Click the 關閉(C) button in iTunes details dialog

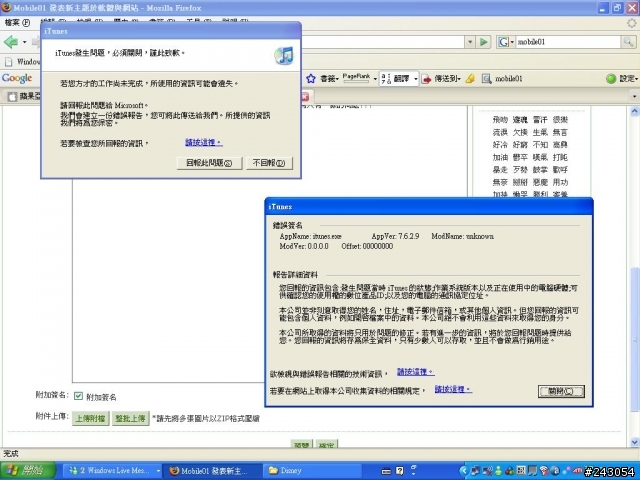click(561, 391)
